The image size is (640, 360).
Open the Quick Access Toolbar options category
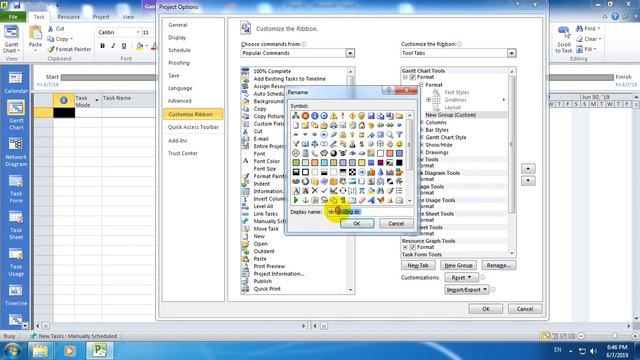coord(193,127)
